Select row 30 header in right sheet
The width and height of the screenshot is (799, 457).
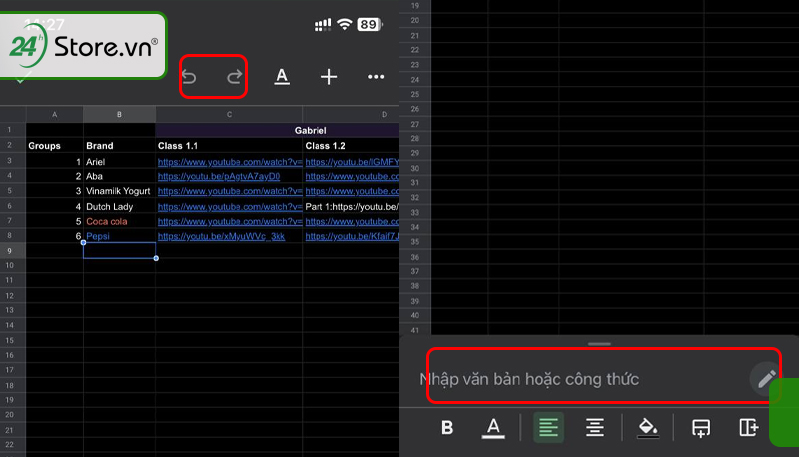(415, 168)
